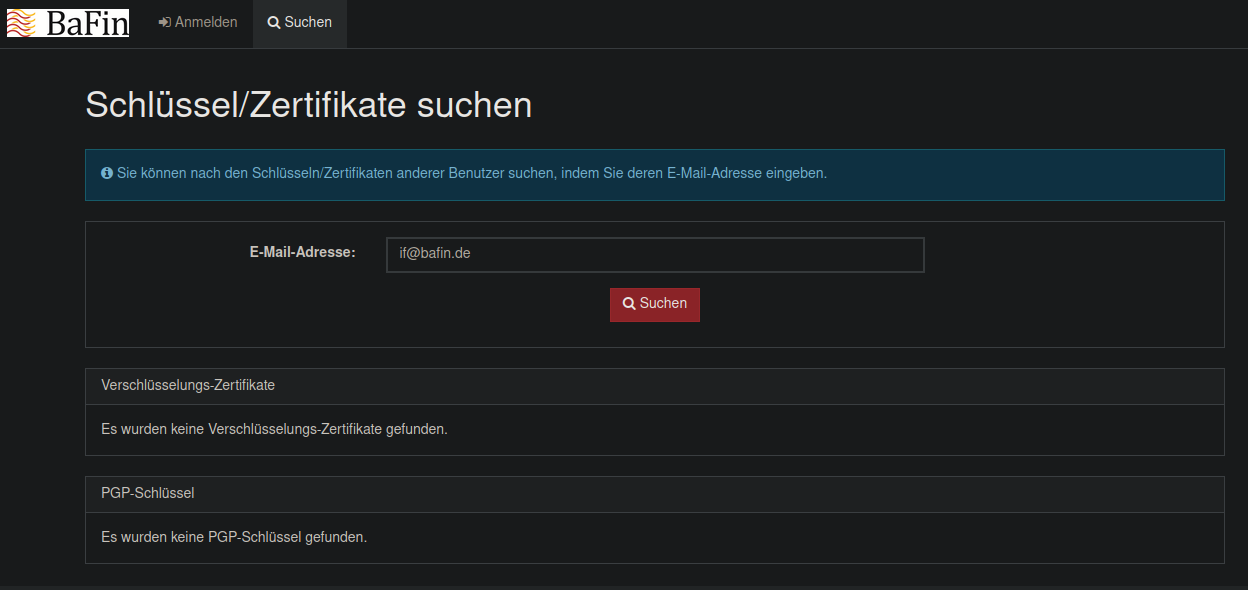Click the magnifier icon inside the red Suchen button

click(629, 304)
